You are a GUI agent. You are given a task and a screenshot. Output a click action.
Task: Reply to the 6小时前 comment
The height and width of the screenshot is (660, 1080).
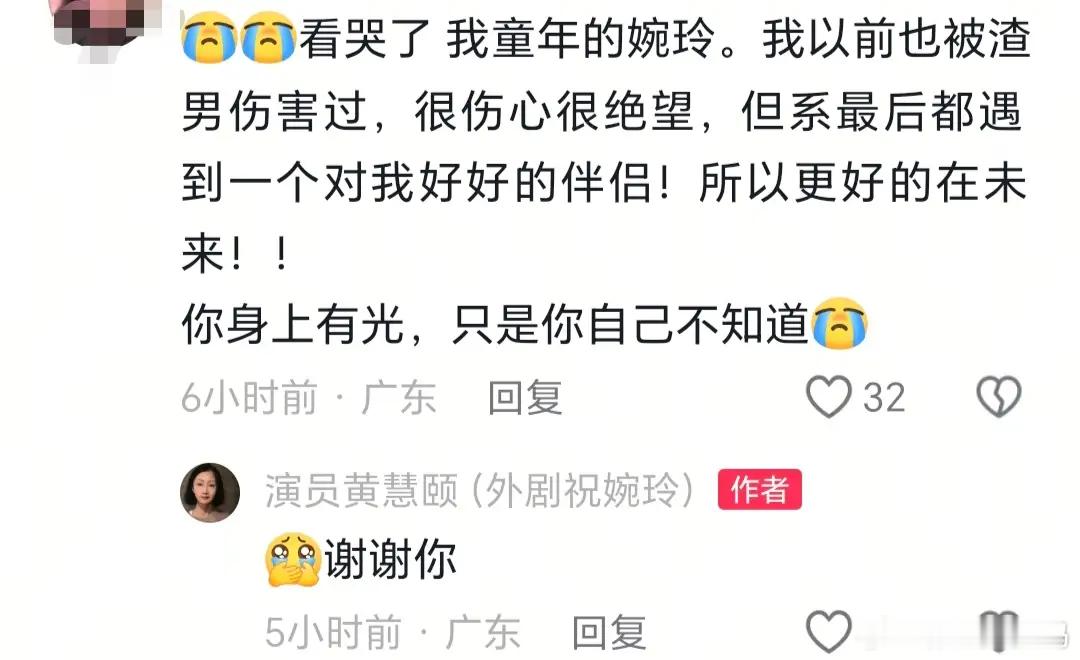click(x=526, y=398)
